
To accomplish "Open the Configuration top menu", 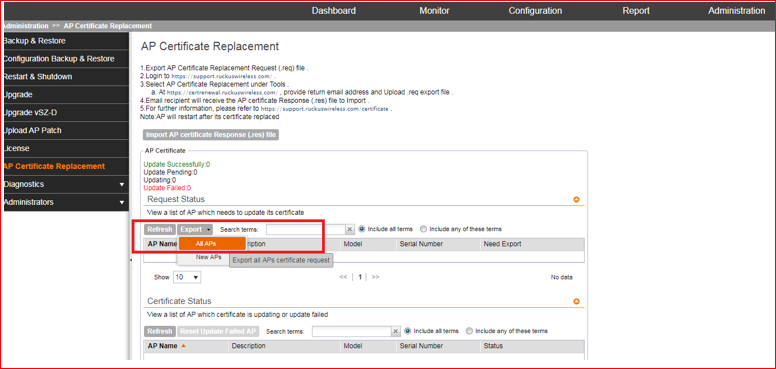I will pyautogui.click(x=535, y=10).
